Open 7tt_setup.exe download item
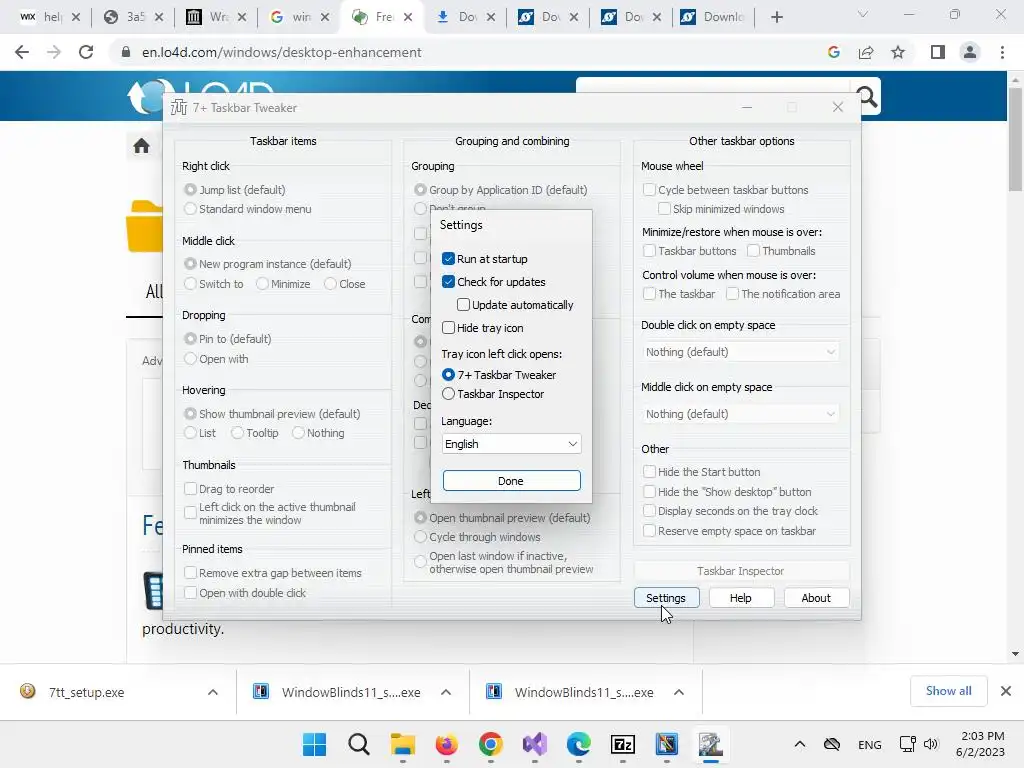The image size is (1024, 768). 87,692
